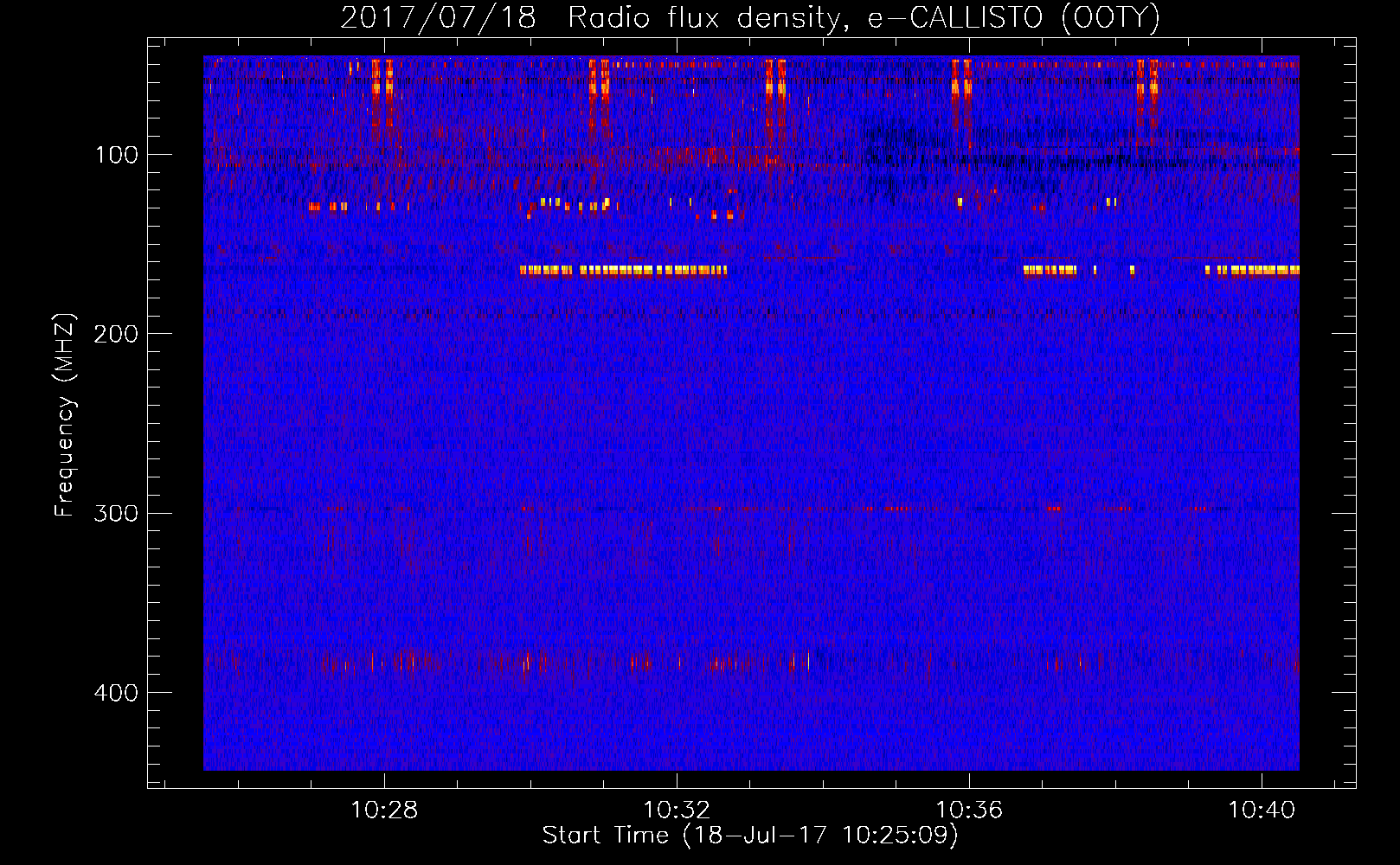Click the 10:32 time tick label
Screen dimensions: 1400x865
pos(677,811)
